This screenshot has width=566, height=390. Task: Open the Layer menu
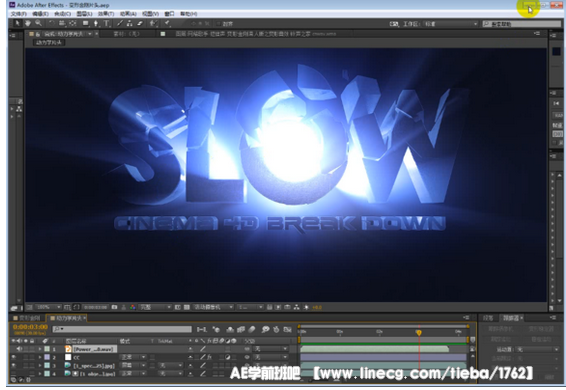click(84, 14)
